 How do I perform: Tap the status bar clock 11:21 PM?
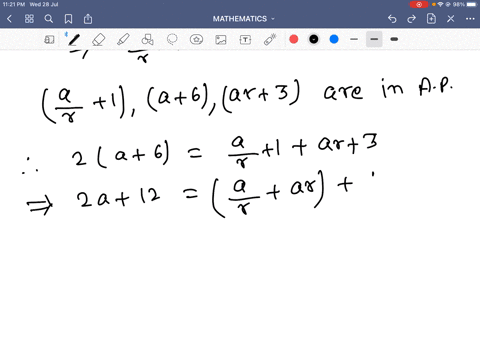14,4
